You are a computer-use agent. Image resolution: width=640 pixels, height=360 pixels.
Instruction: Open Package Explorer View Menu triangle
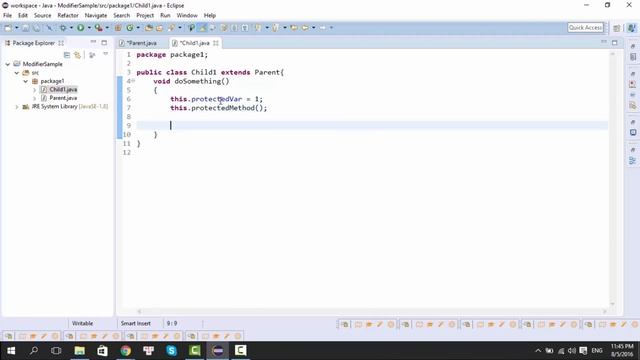pyautogui.click(x=105, y=54)
